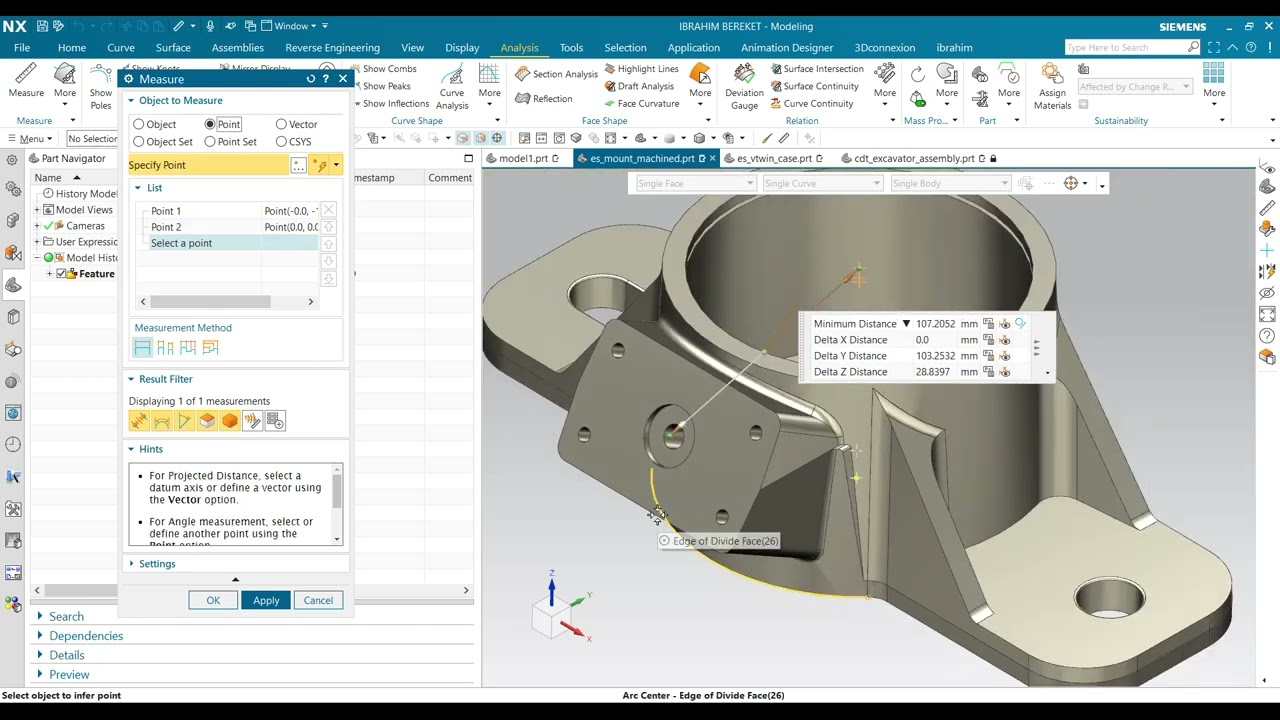The width and height of the screenshot is (1280, 720).
Task: Open the Measure dialog help
Action: pyautogui.click(x=326, y=79)
